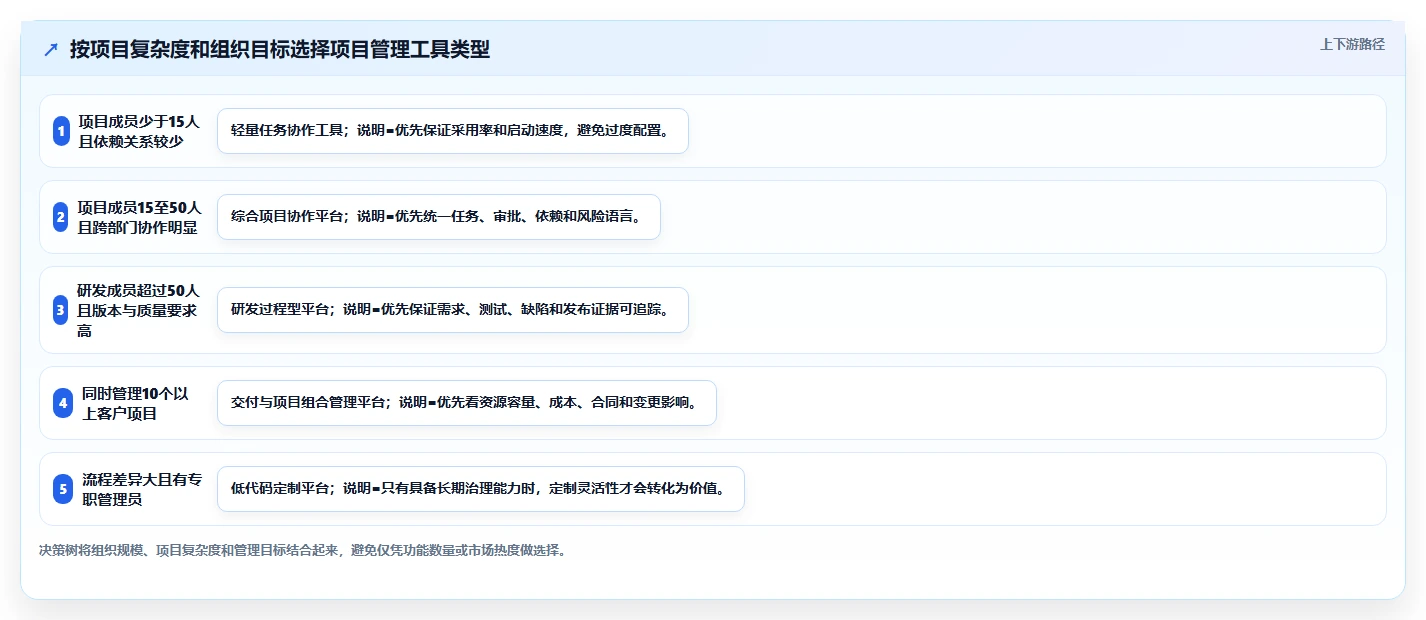Select the number 2 step badge
This screenshot has height=620, width=1426.
(x=61, y=217)
